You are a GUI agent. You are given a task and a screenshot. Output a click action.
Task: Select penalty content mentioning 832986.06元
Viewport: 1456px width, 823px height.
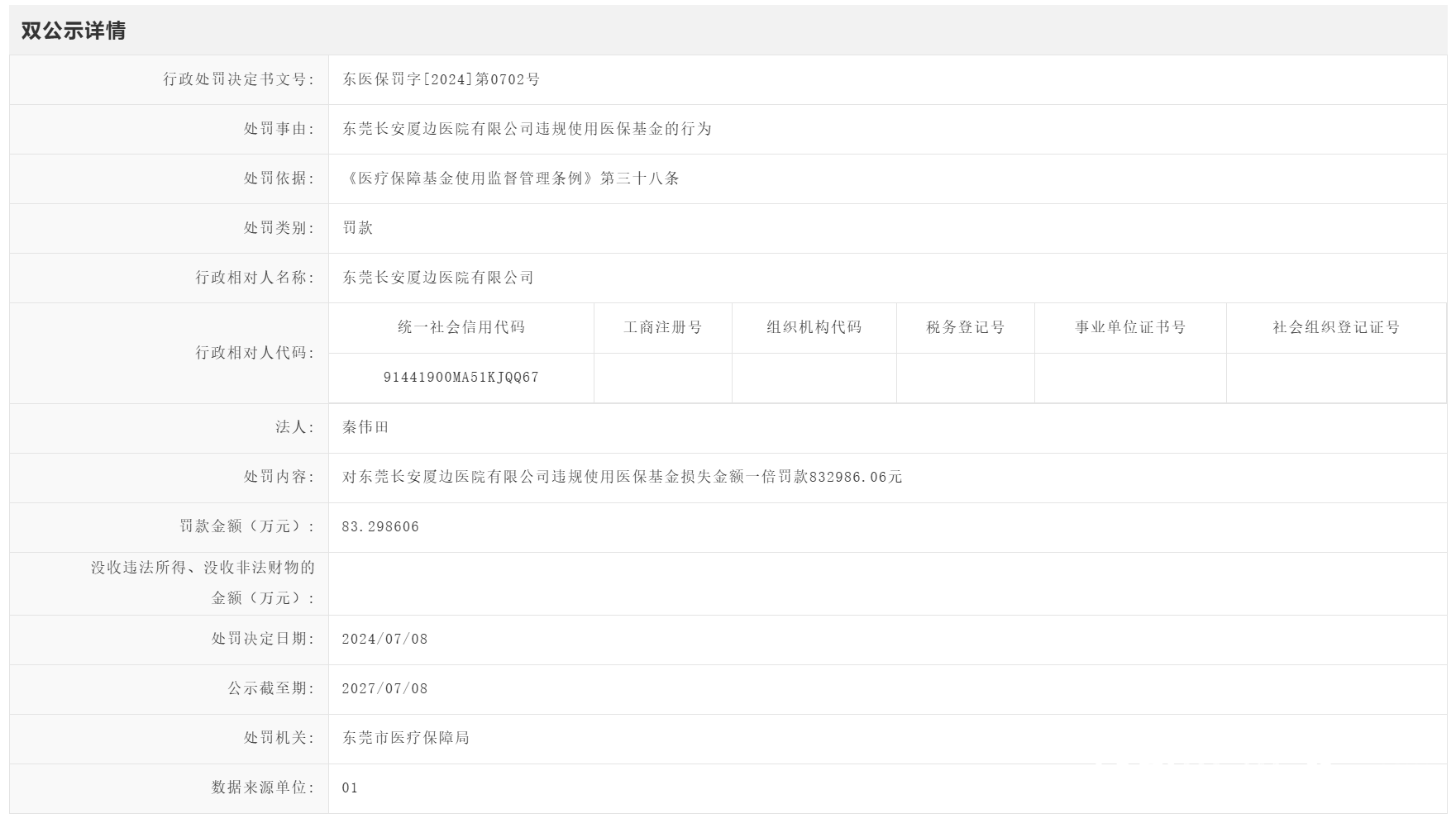coord(623,477)
